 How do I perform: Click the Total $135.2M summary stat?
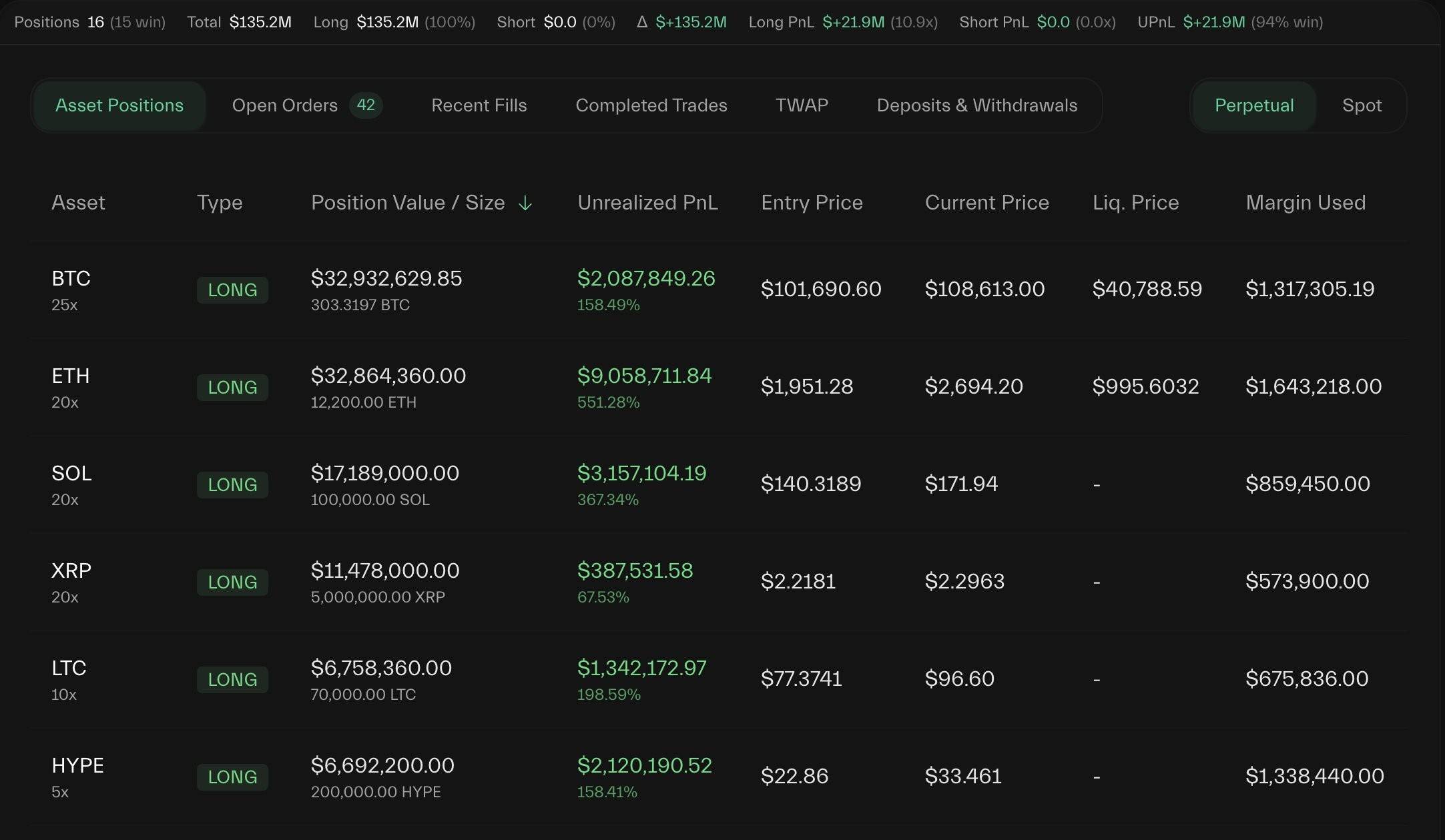[239, 22]
